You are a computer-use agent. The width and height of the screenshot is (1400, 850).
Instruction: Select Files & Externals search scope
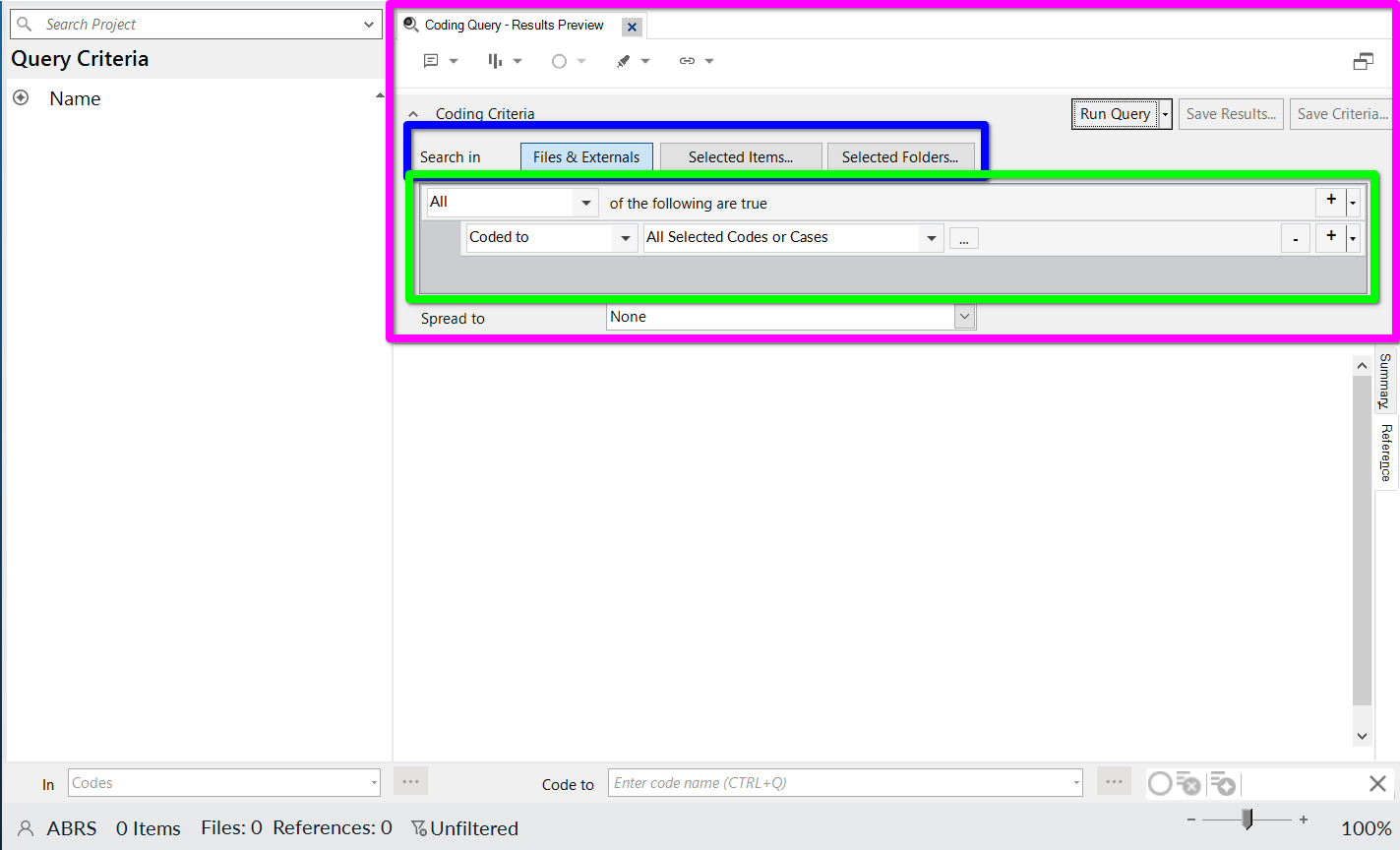click(x=586, y=157)
